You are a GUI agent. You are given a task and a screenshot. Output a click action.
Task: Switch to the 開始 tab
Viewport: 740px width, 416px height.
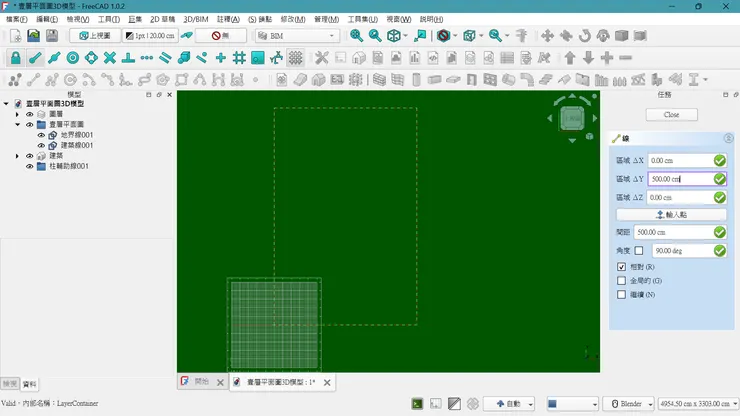pyautogui.click(x=201, y=382)
